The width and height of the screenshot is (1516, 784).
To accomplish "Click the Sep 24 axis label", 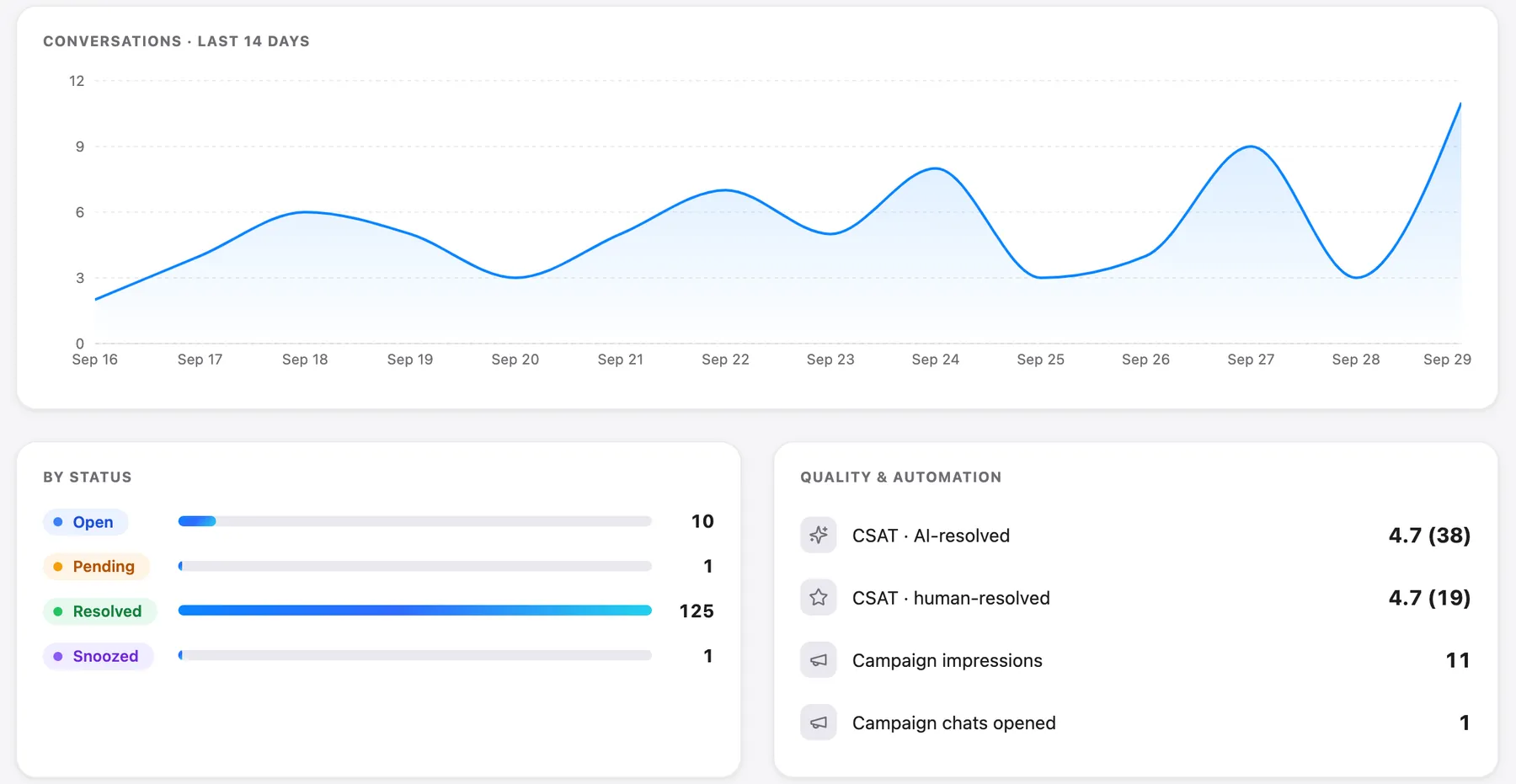I will [936, 360].
